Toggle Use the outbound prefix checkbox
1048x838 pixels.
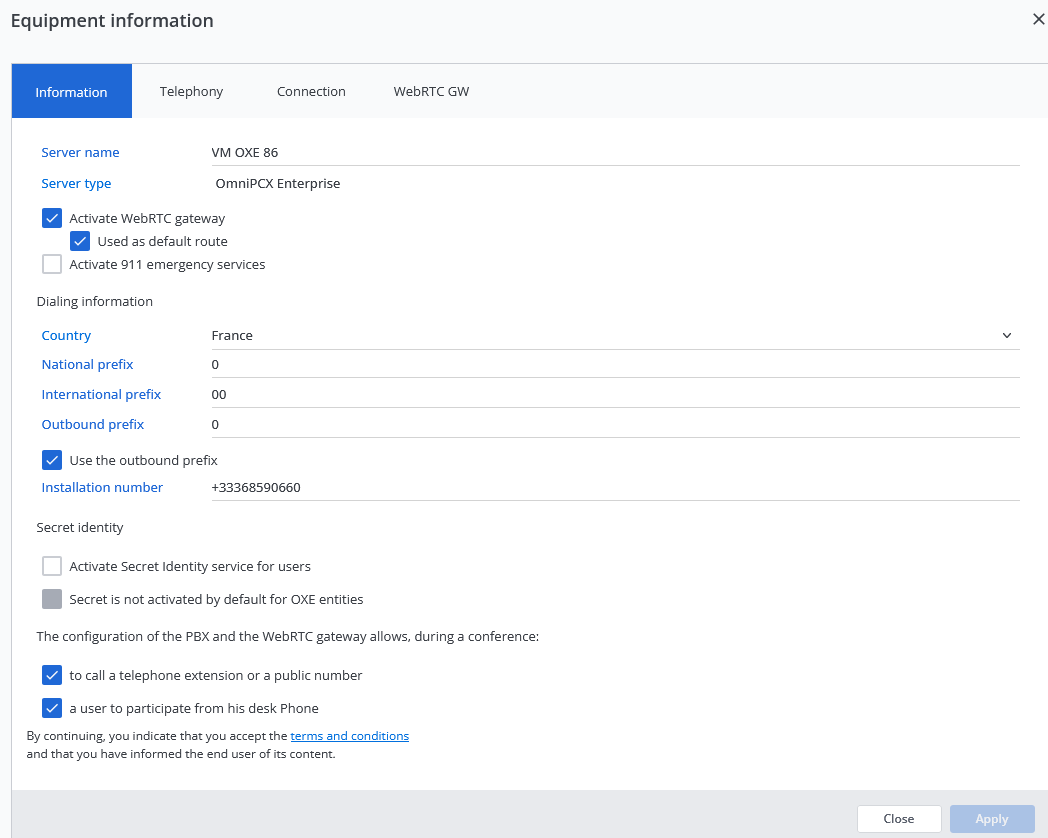pos(52,460)
